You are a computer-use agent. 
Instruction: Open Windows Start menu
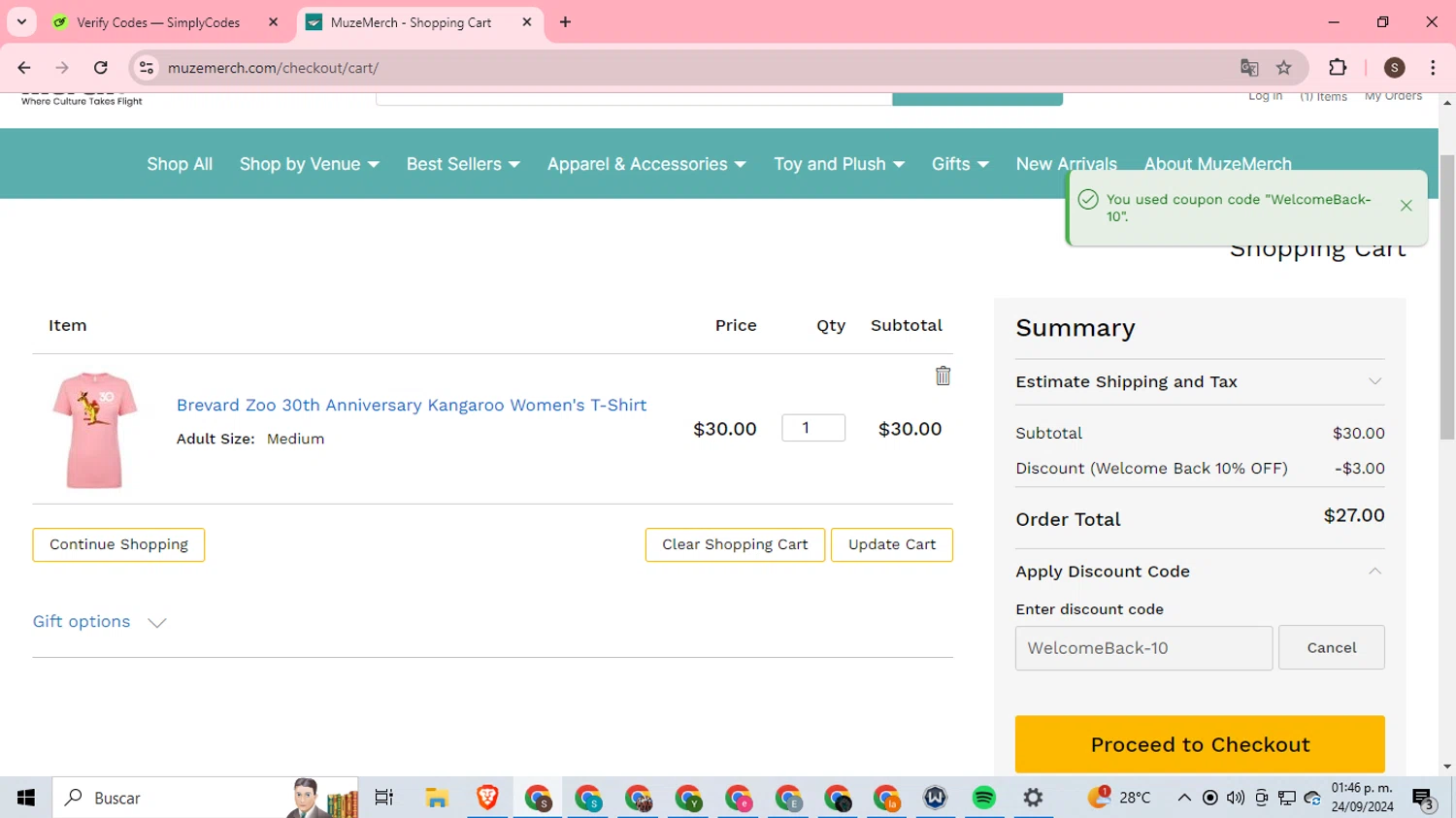[x=26, y=798]
